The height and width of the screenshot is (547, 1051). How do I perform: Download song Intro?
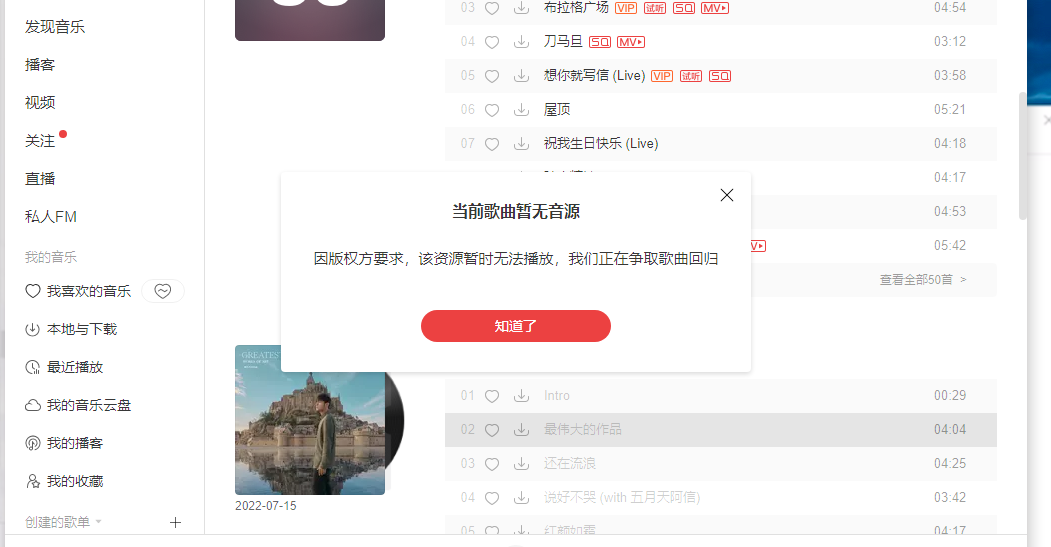tap(521, 396)
